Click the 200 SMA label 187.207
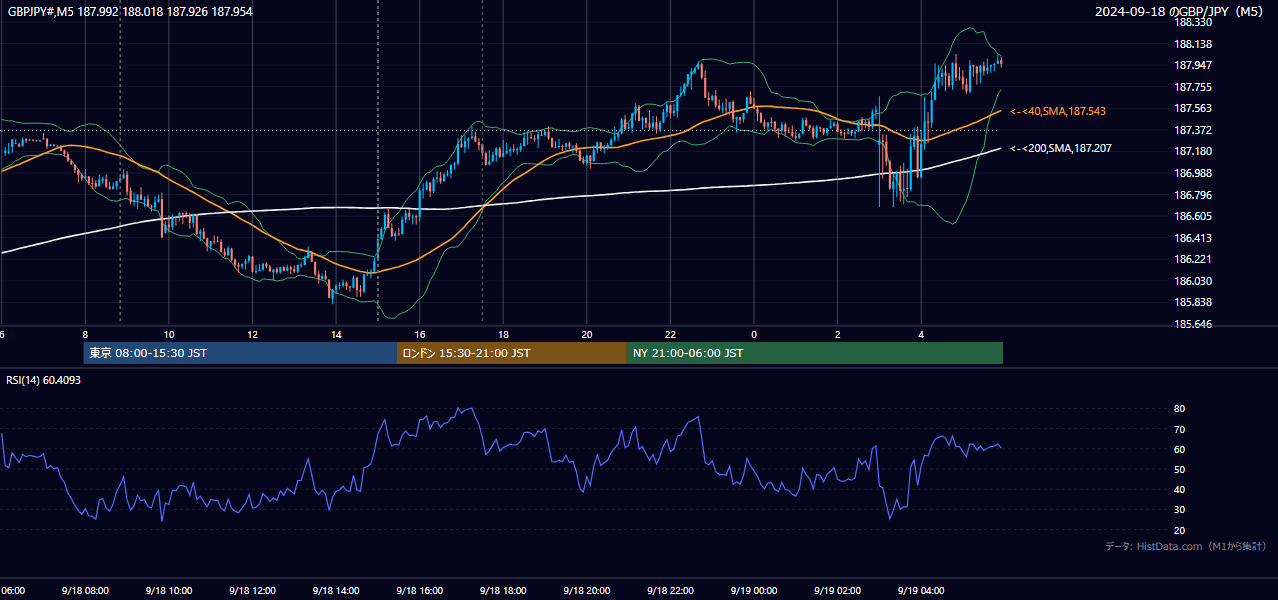This screenshot has height=600, width=1278. (1061, 148)
